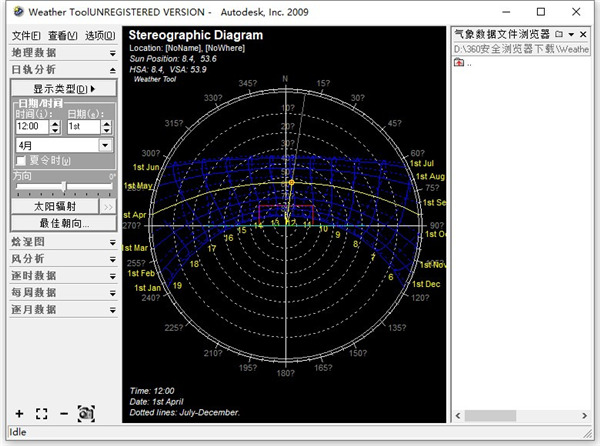Click the 方向 orientation slider

tap(65, 186)
